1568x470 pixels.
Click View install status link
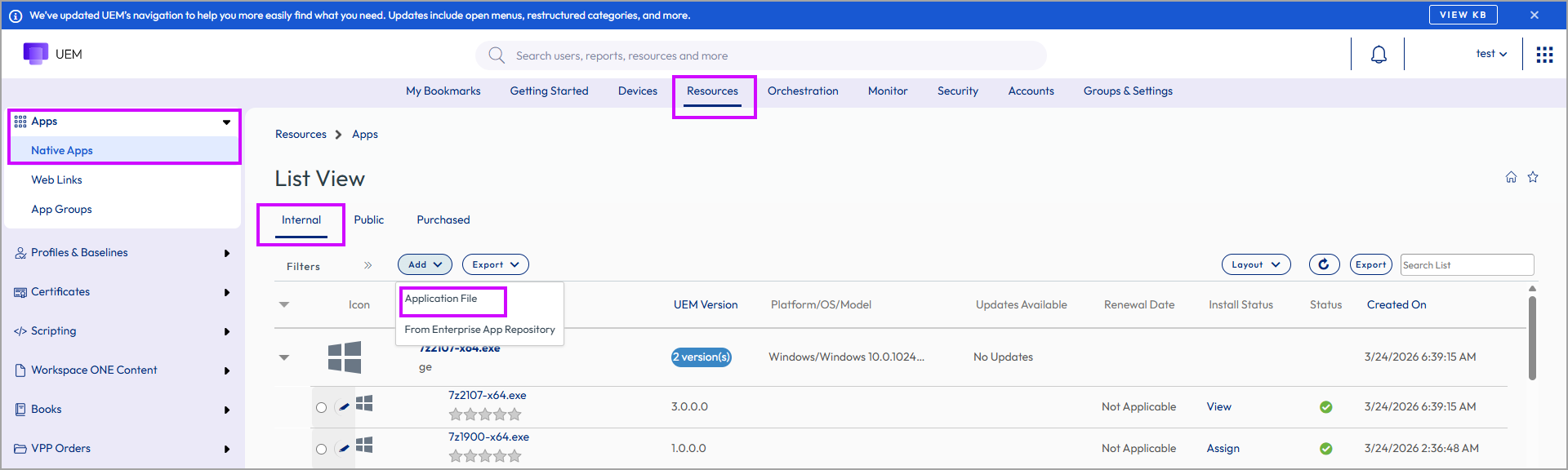coord(1219,407)
